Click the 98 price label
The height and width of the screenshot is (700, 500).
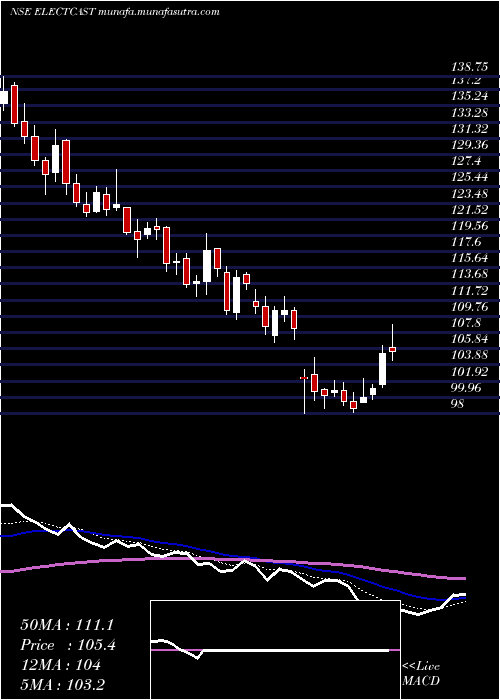(458, 404)
